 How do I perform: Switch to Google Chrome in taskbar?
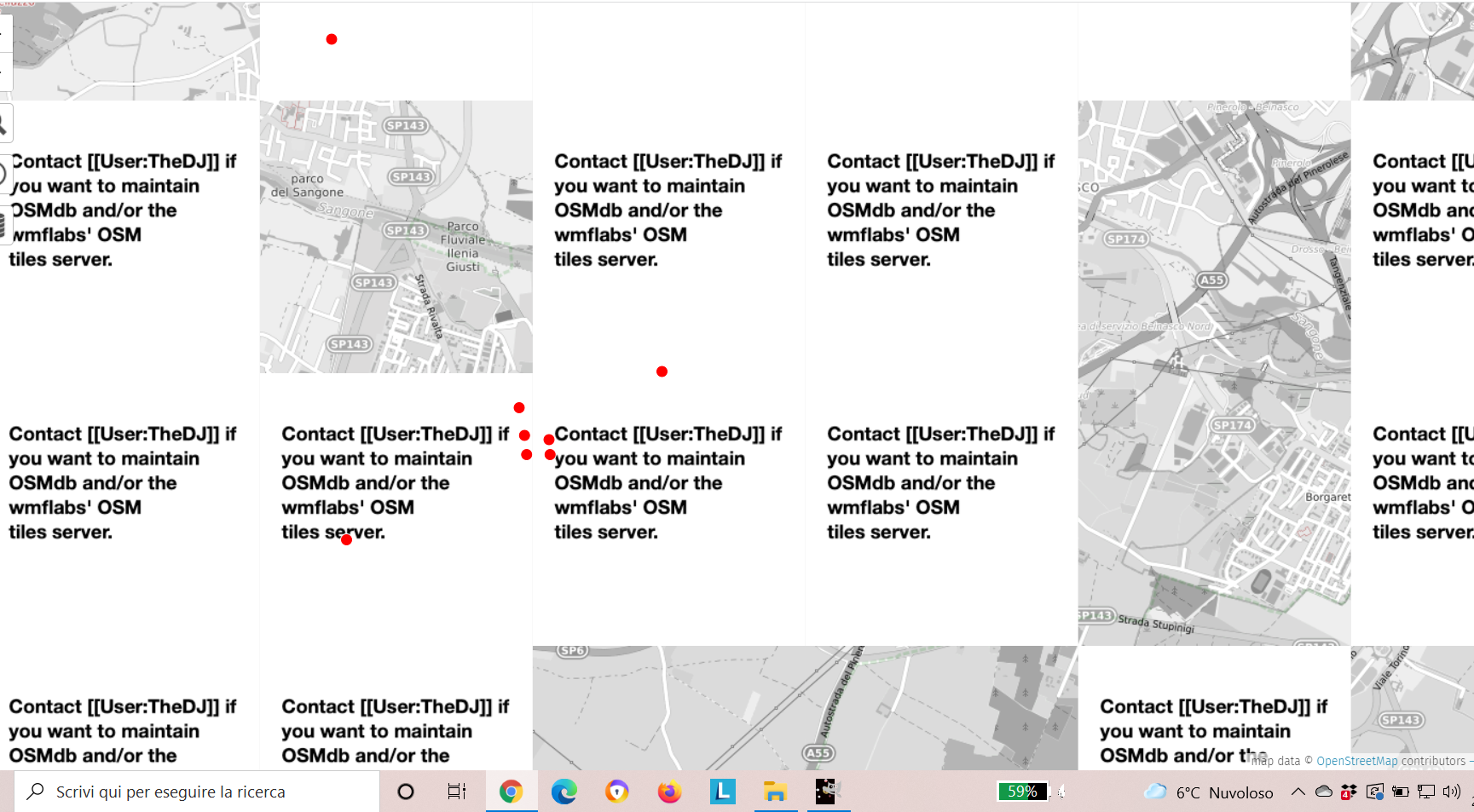point(511,792)
